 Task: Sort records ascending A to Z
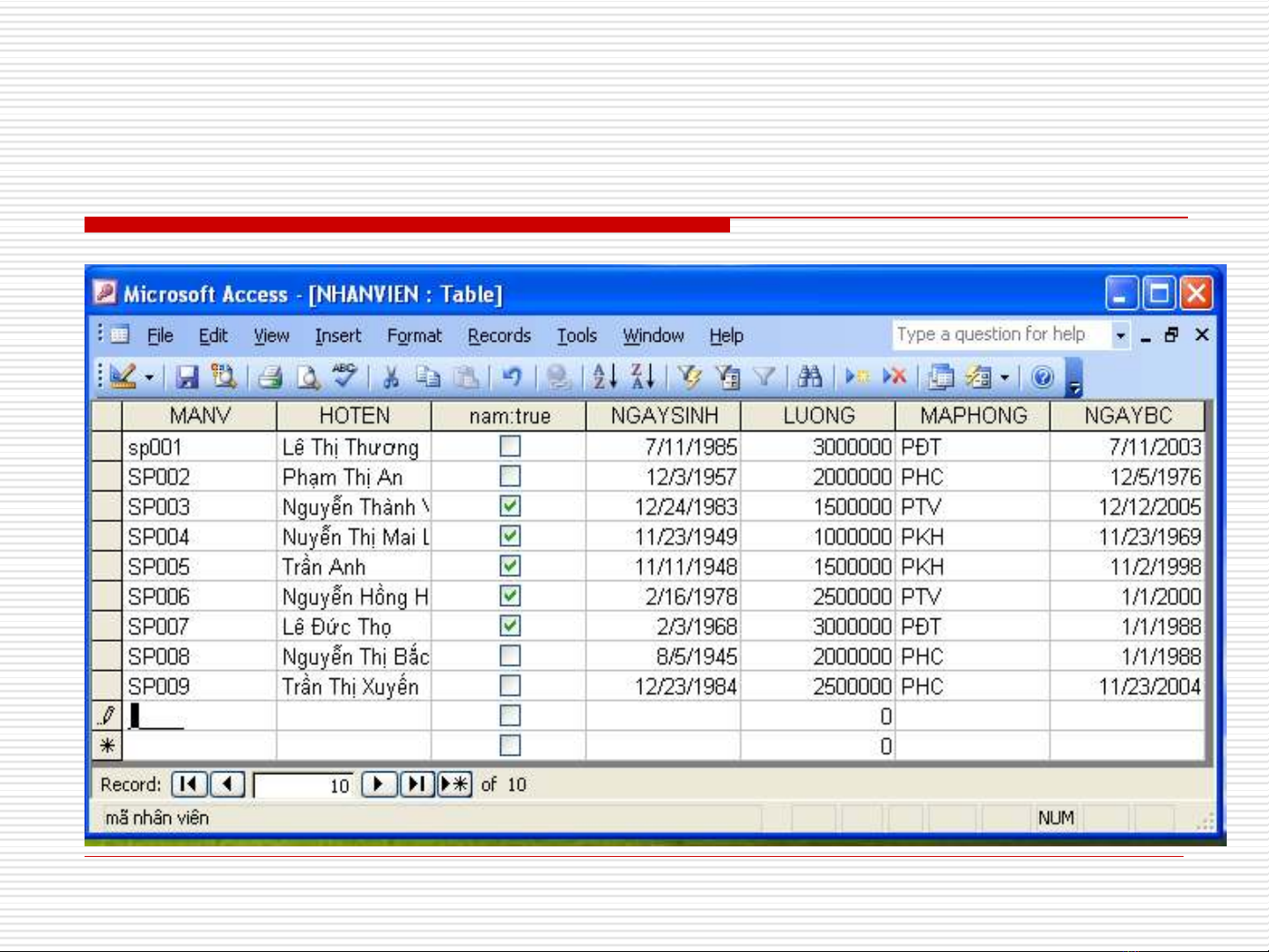(604, 377)
